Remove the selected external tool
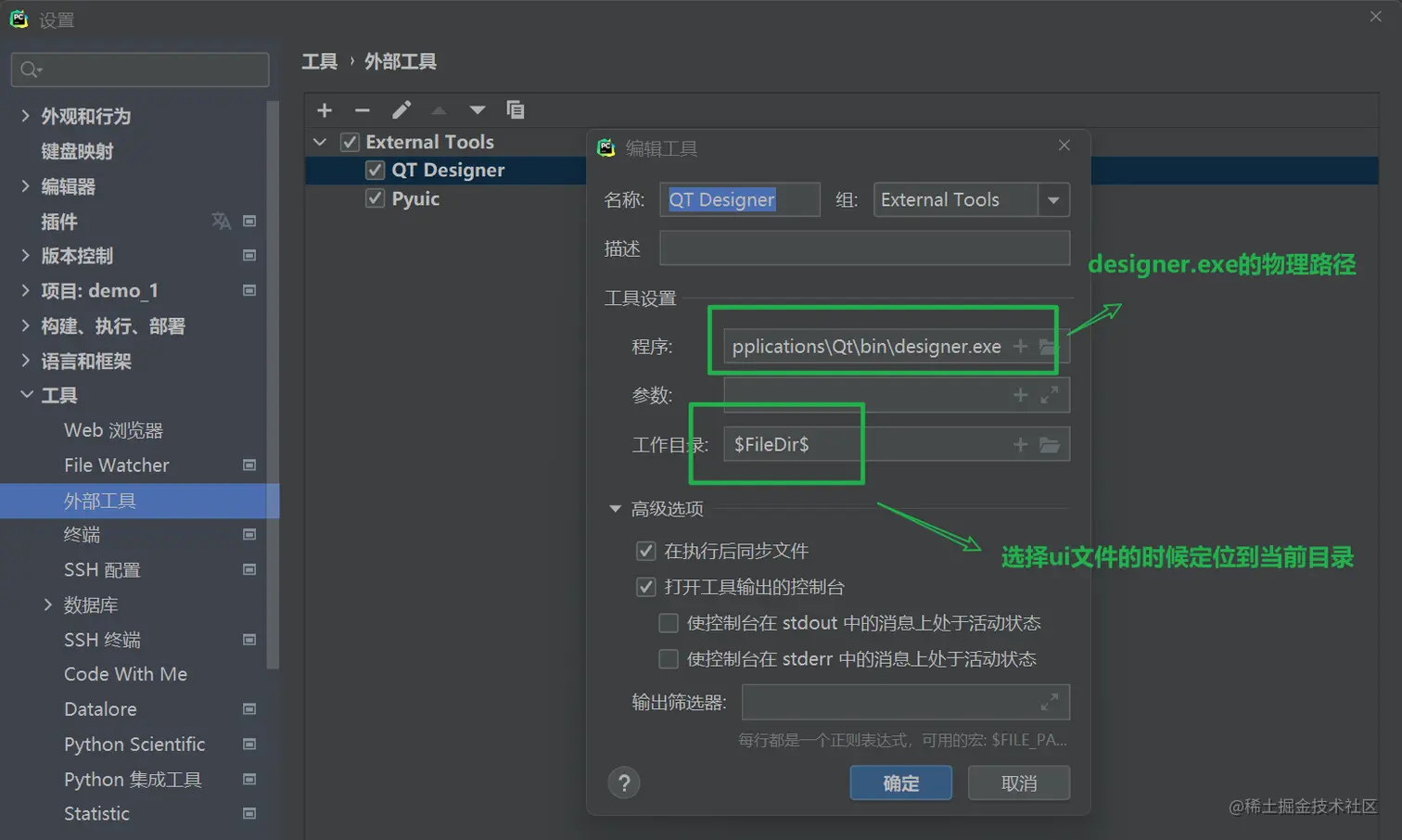The width and height of the screenshot is (1402, 840). coord(363,110)
